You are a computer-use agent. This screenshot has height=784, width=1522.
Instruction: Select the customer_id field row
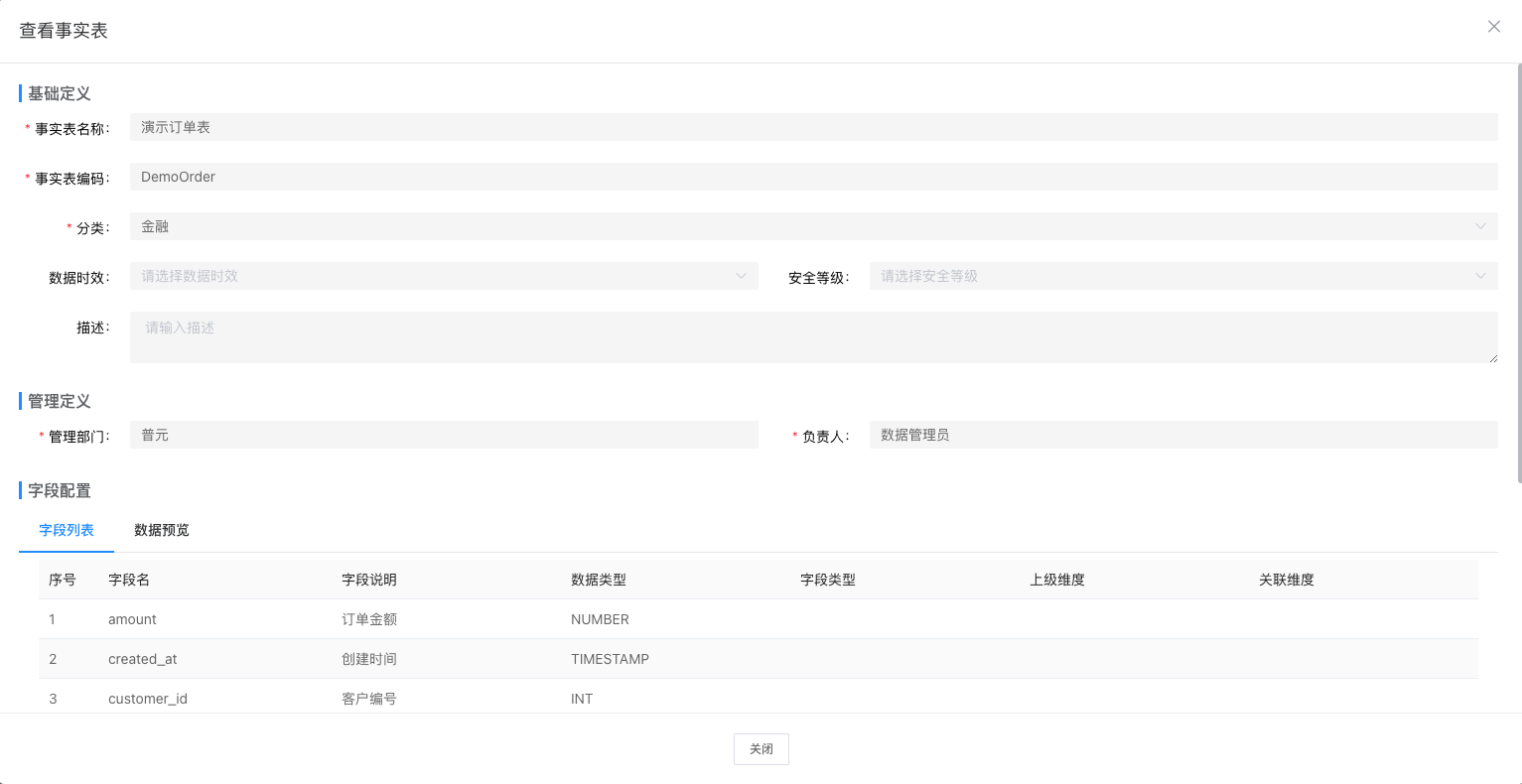coord(147,699)
